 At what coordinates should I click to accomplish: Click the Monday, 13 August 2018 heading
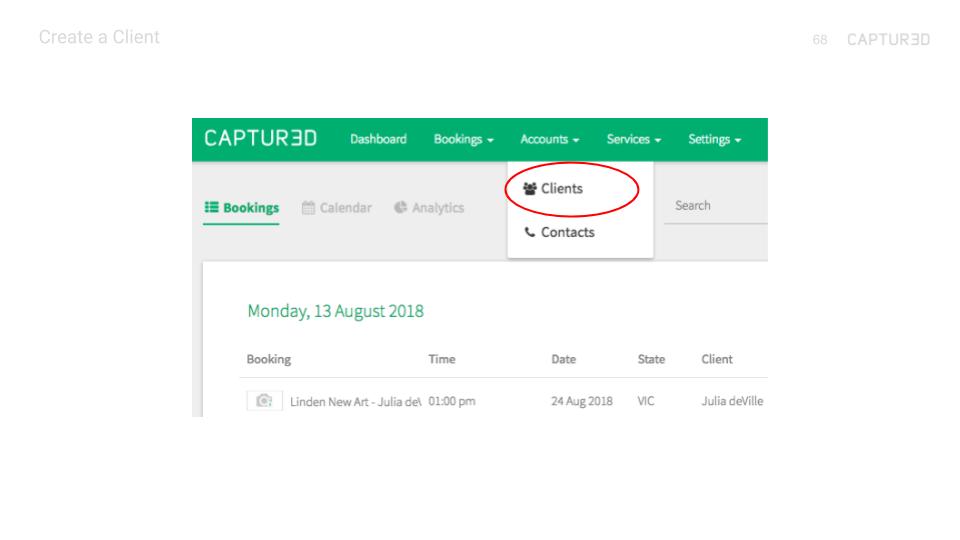336,311
